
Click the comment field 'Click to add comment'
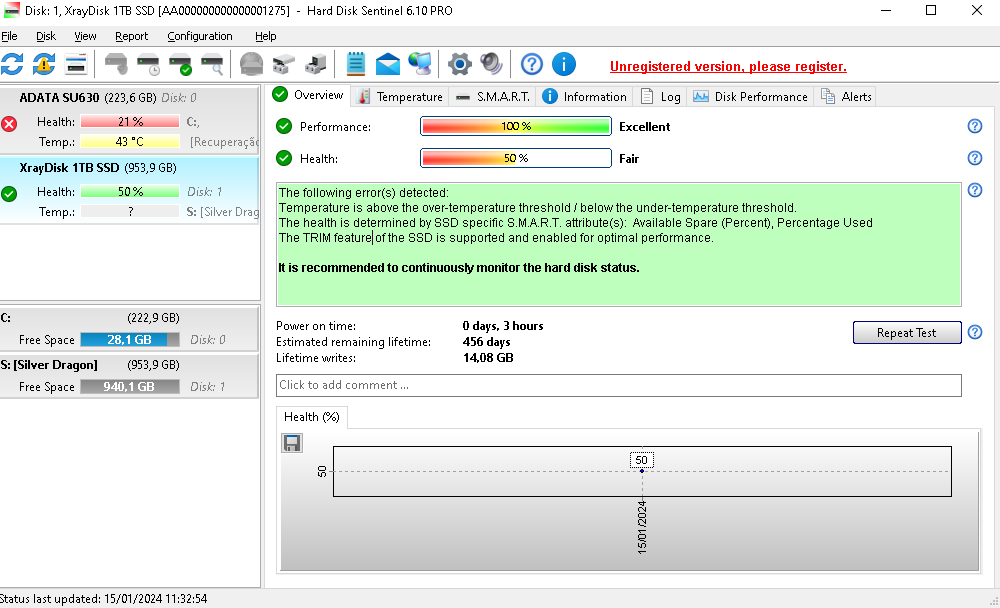pyautogui.click(x=619, y=385)
